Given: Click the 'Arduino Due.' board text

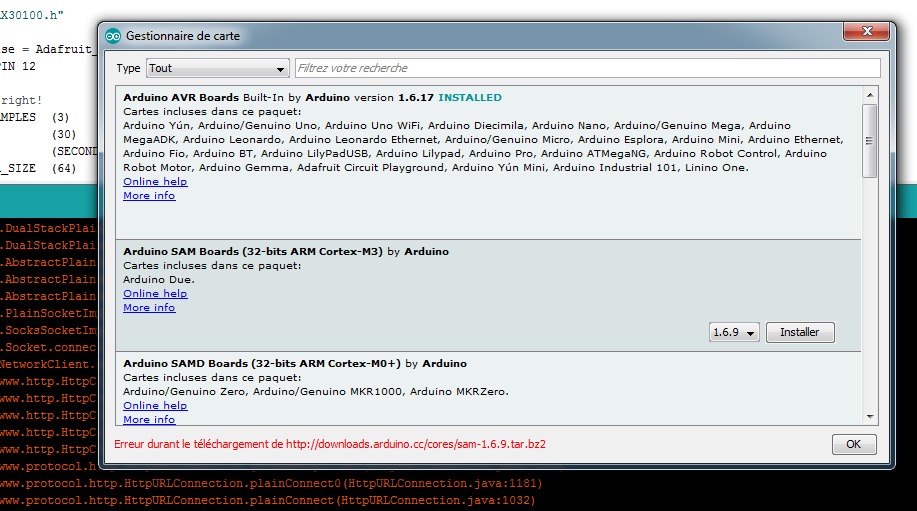Looking at the screenshot, I should pyautogui.click(x=159, y=279).
